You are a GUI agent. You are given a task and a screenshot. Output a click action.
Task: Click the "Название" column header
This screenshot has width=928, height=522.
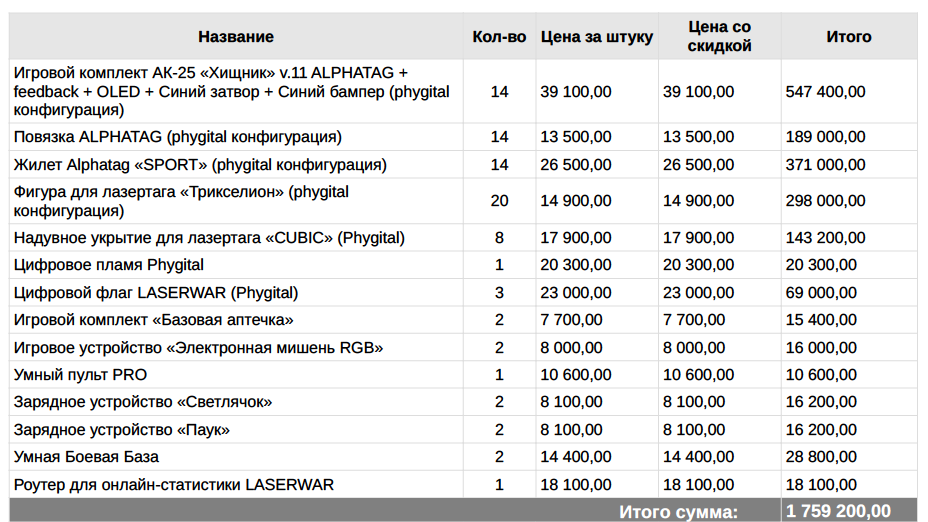tap(235, 37)
